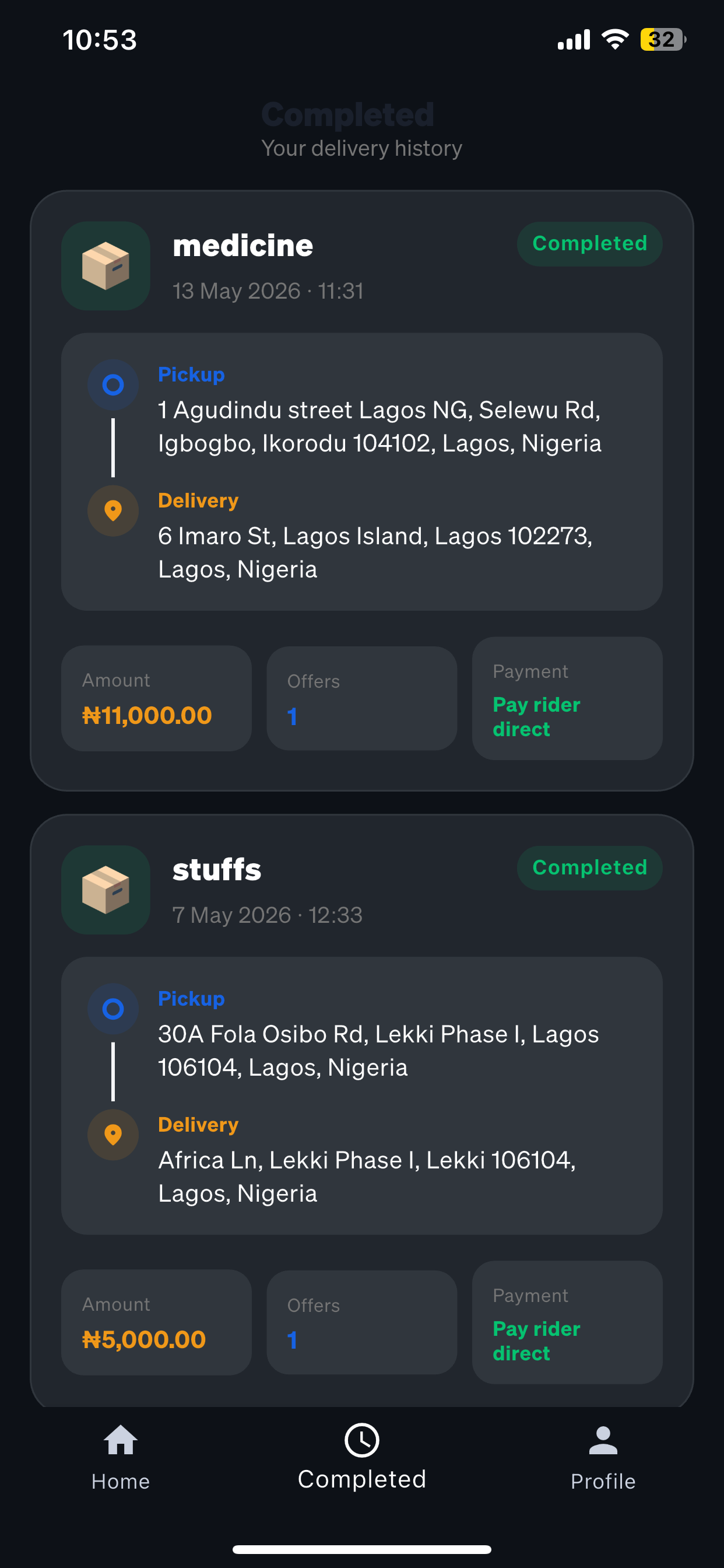
Task: Open the medicine order title
Action: (242, 246)
